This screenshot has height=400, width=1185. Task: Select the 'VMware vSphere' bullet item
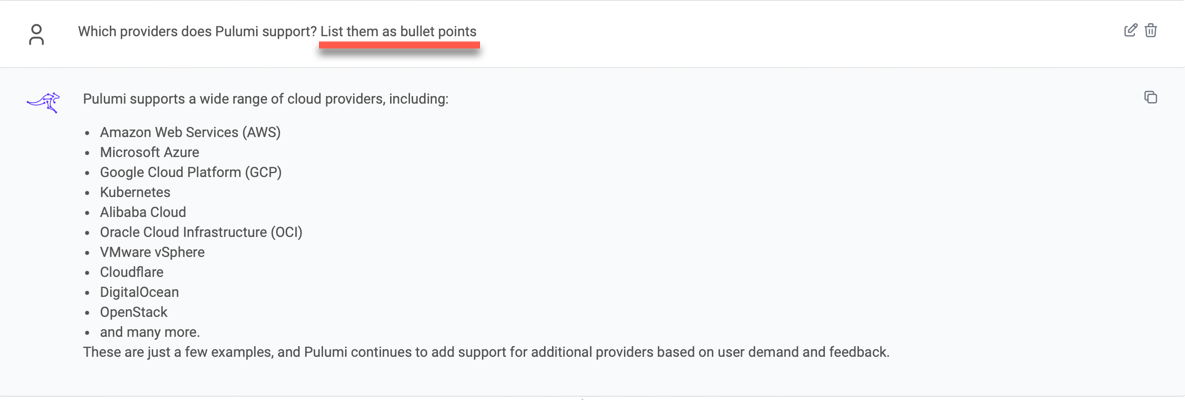[x=152, y=252]
